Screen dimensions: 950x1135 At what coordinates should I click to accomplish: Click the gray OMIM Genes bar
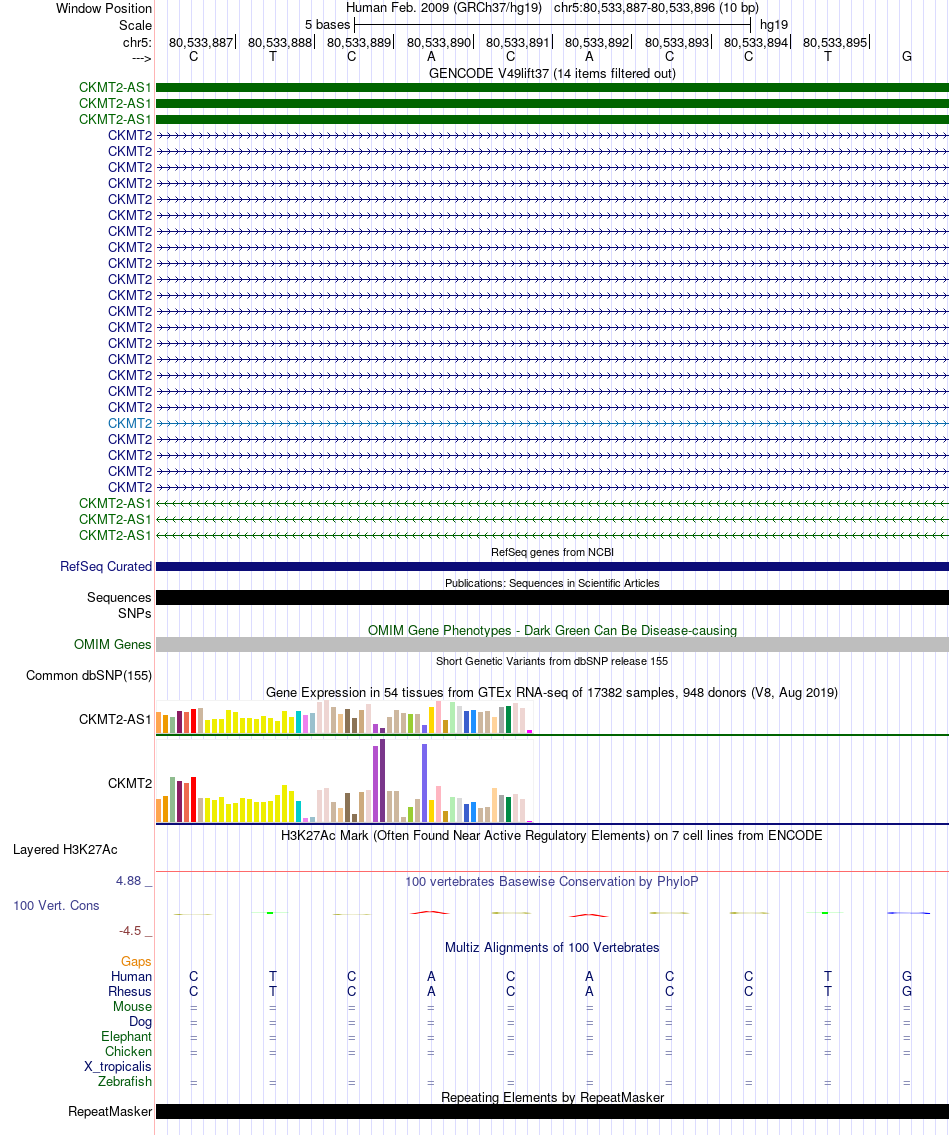552,644
